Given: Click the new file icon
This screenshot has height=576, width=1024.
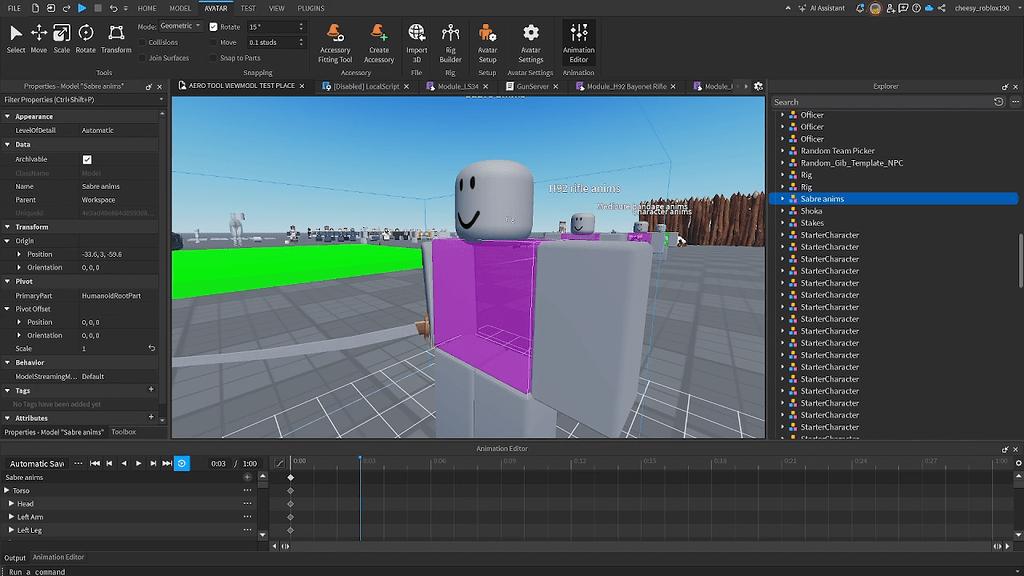Looking at the screenshot, I should pyautogui.click(x=35, y=8).
